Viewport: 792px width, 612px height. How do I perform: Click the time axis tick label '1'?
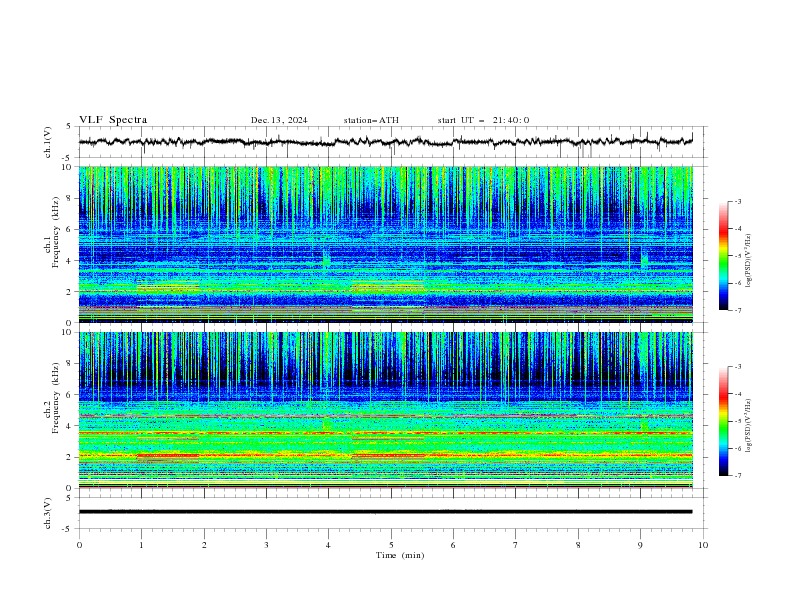point(141,545)
